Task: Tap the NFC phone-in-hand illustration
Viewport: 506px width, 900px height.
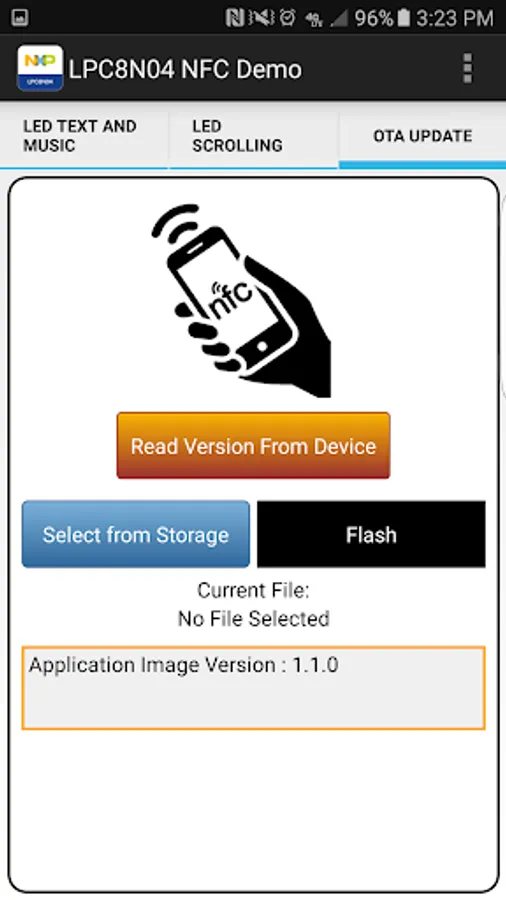Action: tap(242, 301)
